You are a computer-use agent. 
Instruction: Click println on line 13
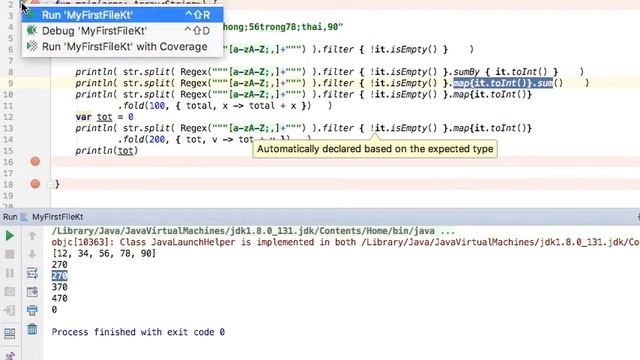pos(94,129)
